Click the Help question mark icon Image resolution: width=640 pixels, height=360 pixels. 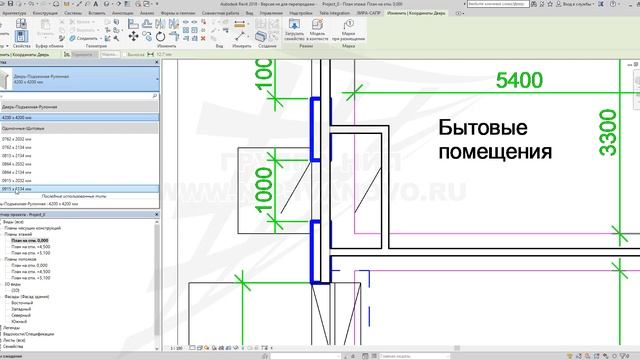click(x=613, y=4)
